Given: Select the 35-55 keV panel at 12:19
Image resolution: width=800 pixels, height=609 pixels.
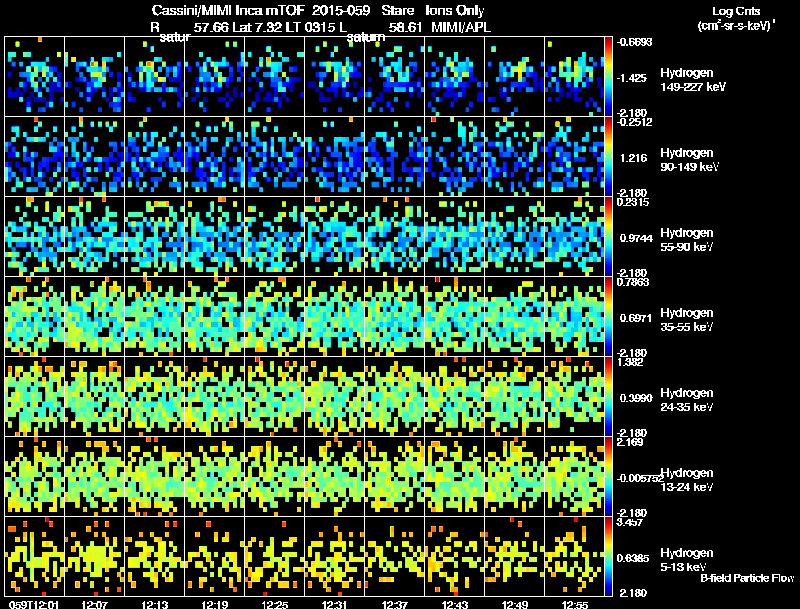Looking at the screenshot, I should tap(214, 317).
